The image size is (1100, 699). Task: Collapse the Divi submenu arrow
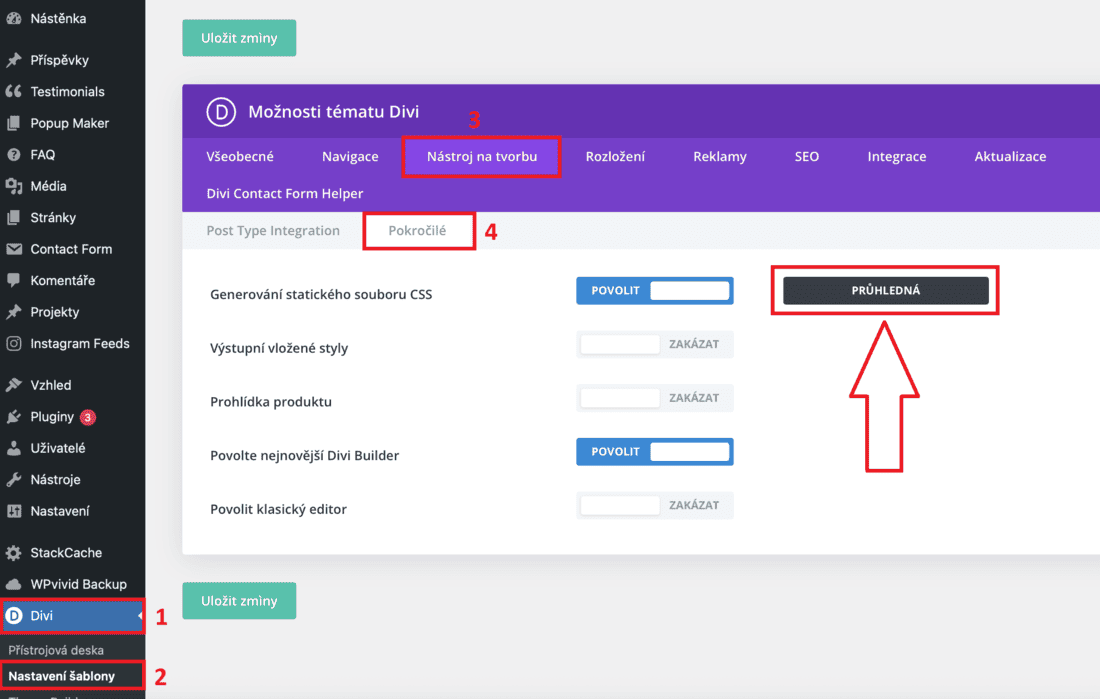140,615
